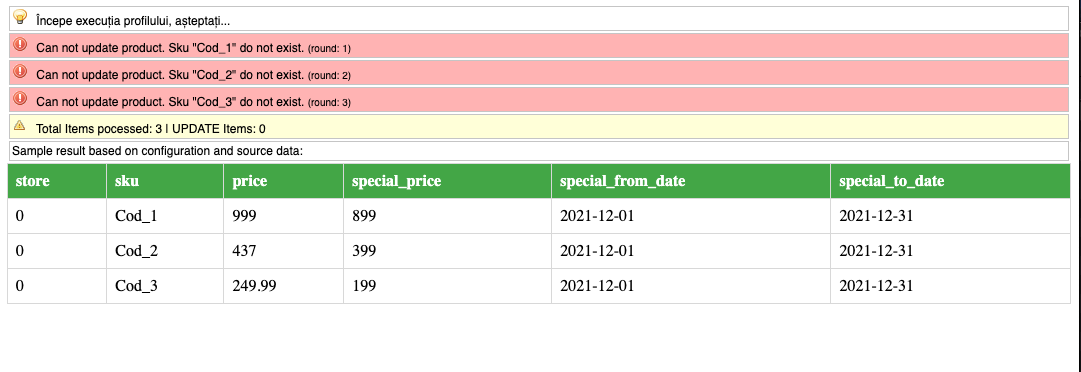This screenshot has width=1081, height=372.
Task: Select the Cod_2 sku cell
Action: coord(165,251)
